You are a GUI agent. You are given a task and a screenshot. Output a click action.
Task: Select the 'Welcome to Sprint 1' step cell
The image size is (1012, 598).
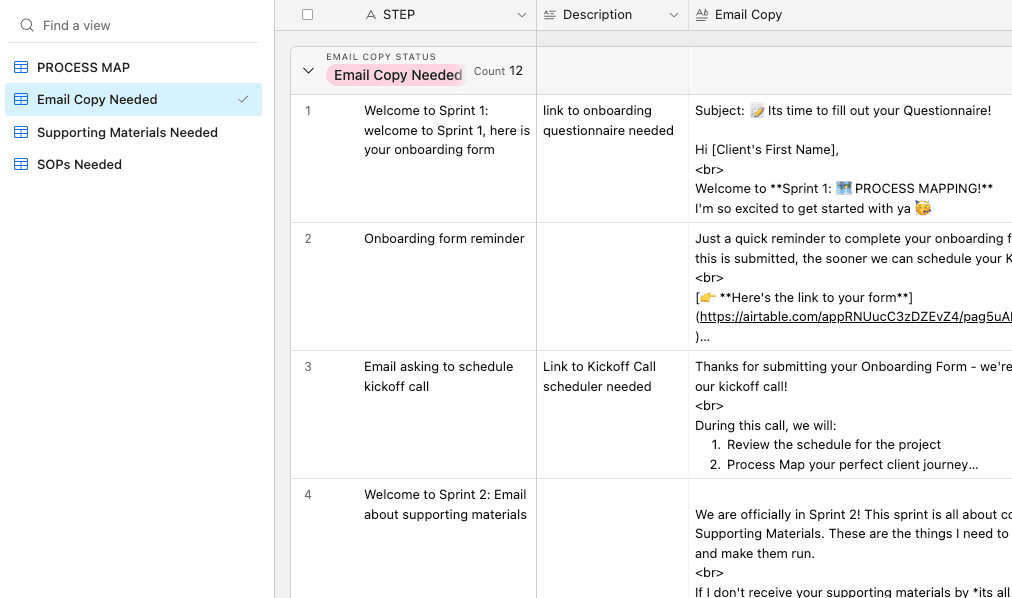click(447, 159)
